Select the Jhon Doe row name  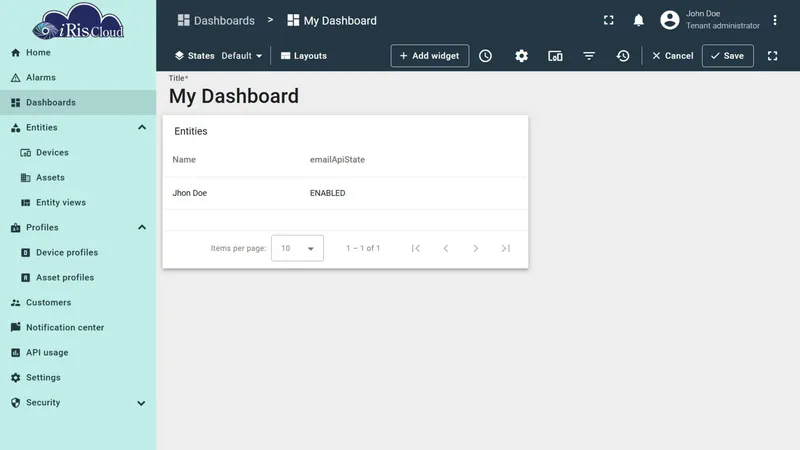coord(189,193)
